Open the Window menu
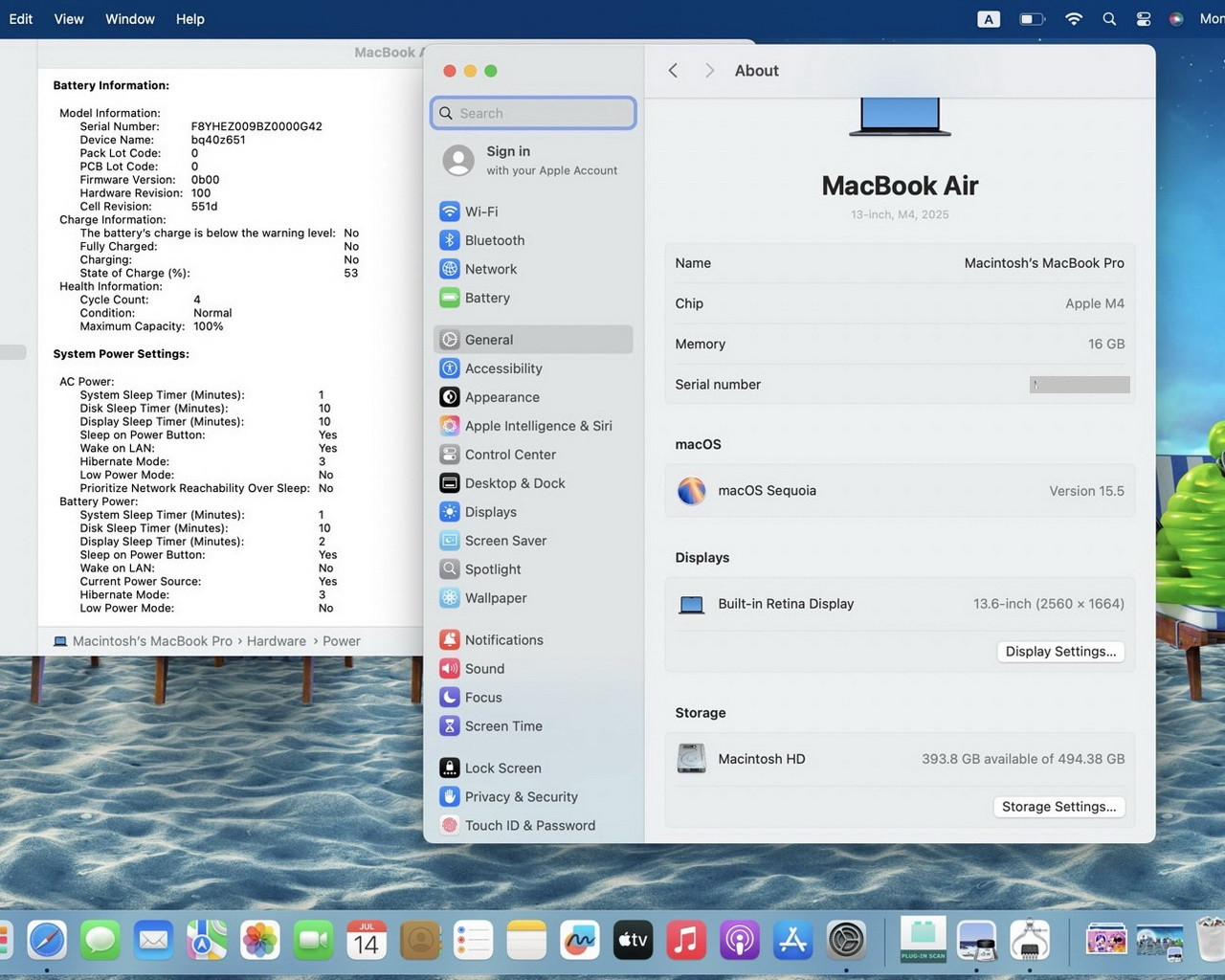Viewport: 1225px width, 980px height. 130,19
